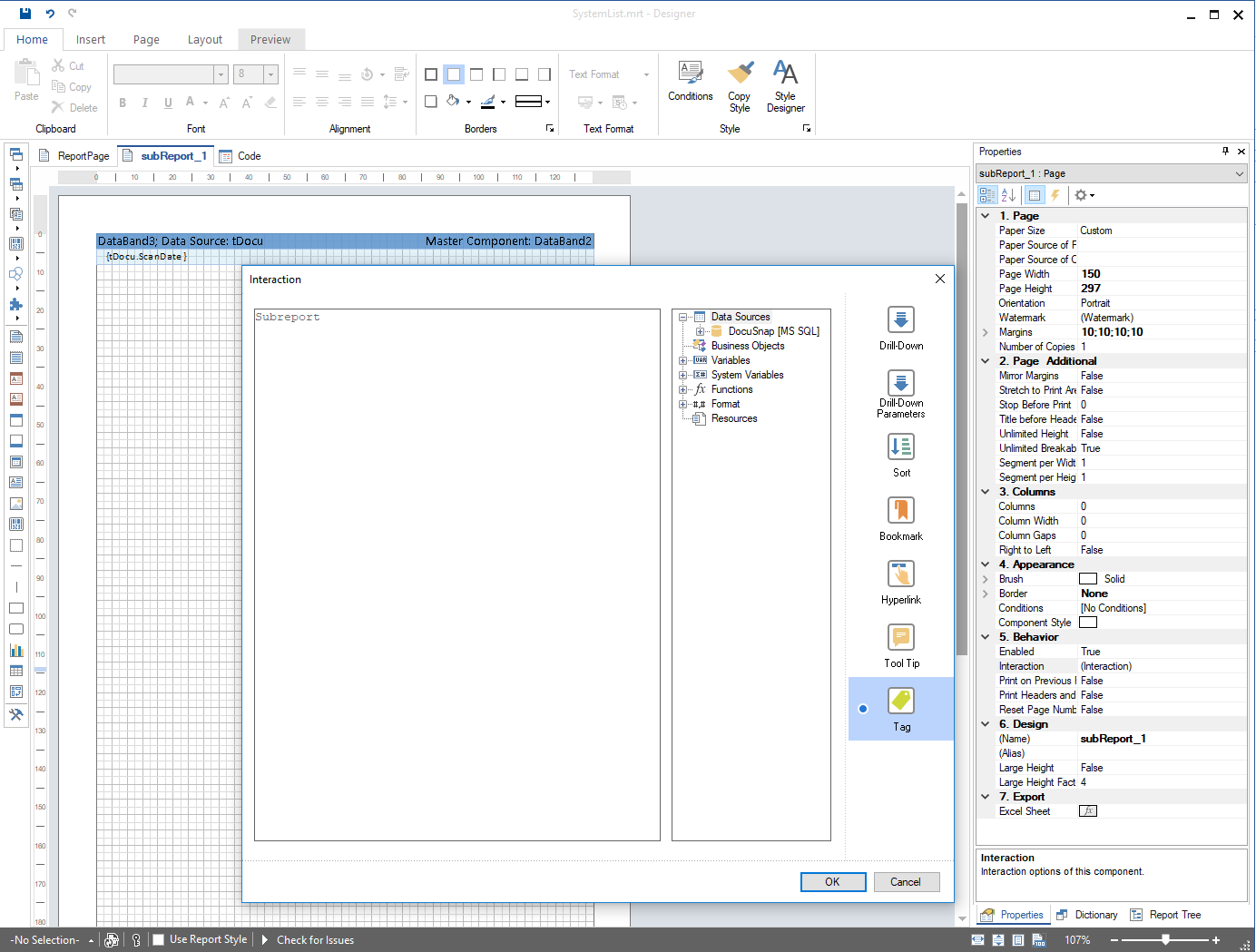Open the Style Designer

(x=785, y=87)
